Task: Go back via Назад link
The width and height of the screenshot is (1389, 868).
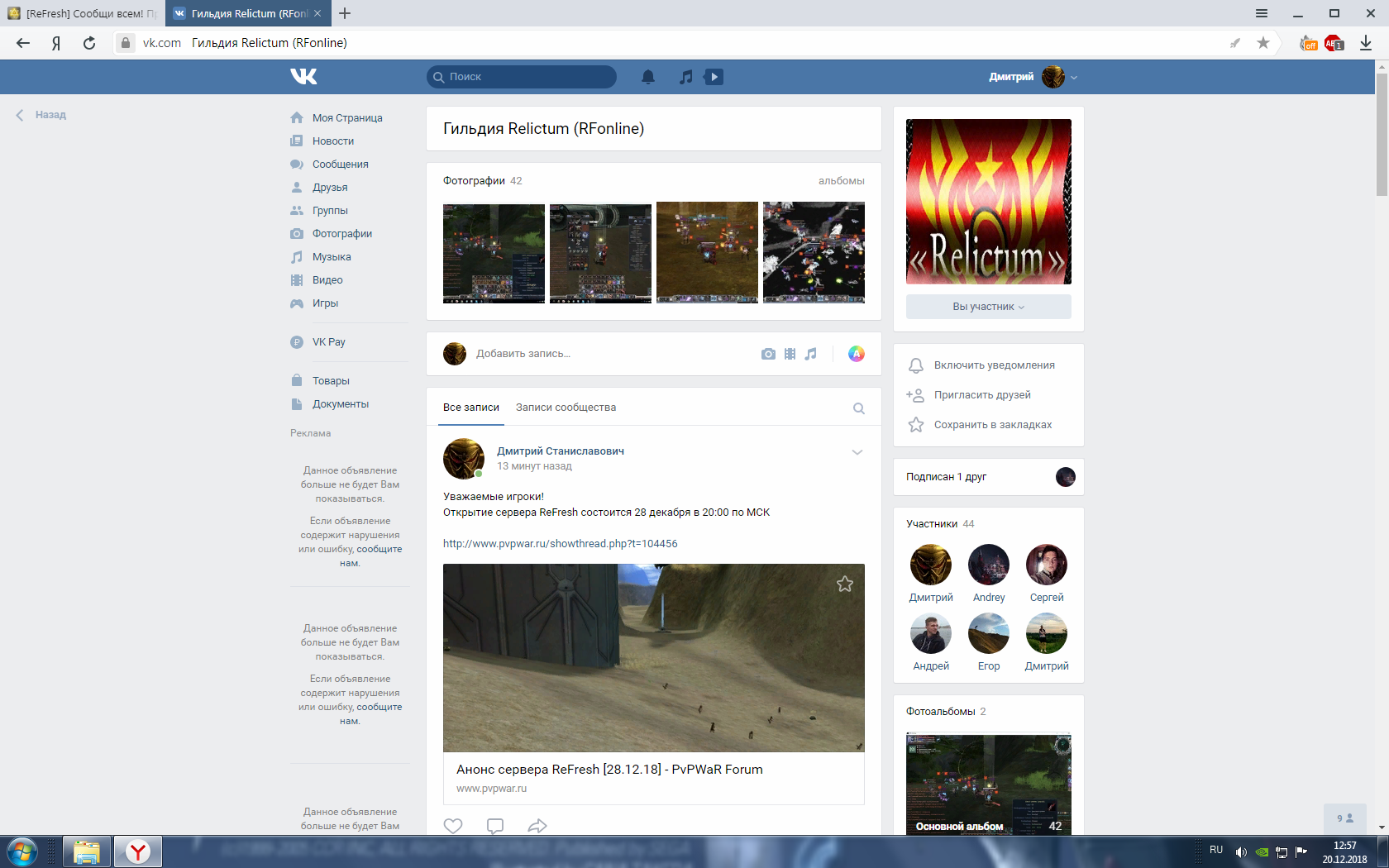Action: point(41,115)
